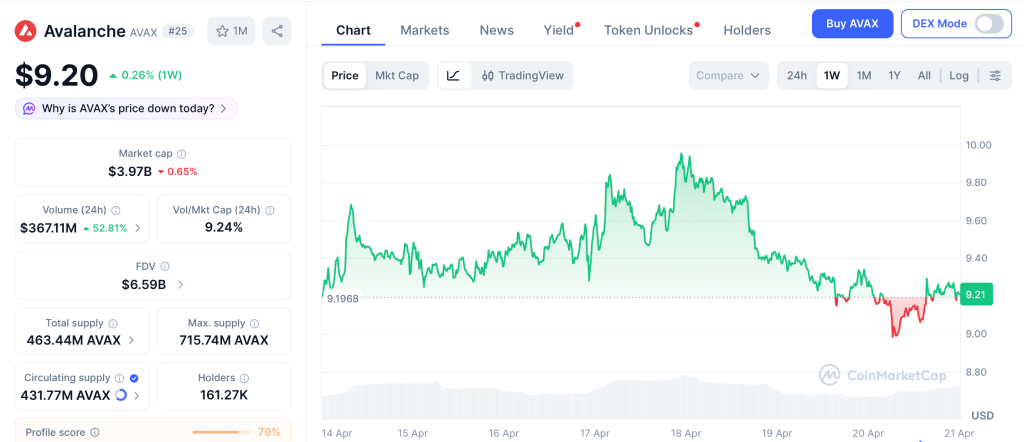
Task: Toggle DEX Mode switch
Action: (x=989, y=24)
